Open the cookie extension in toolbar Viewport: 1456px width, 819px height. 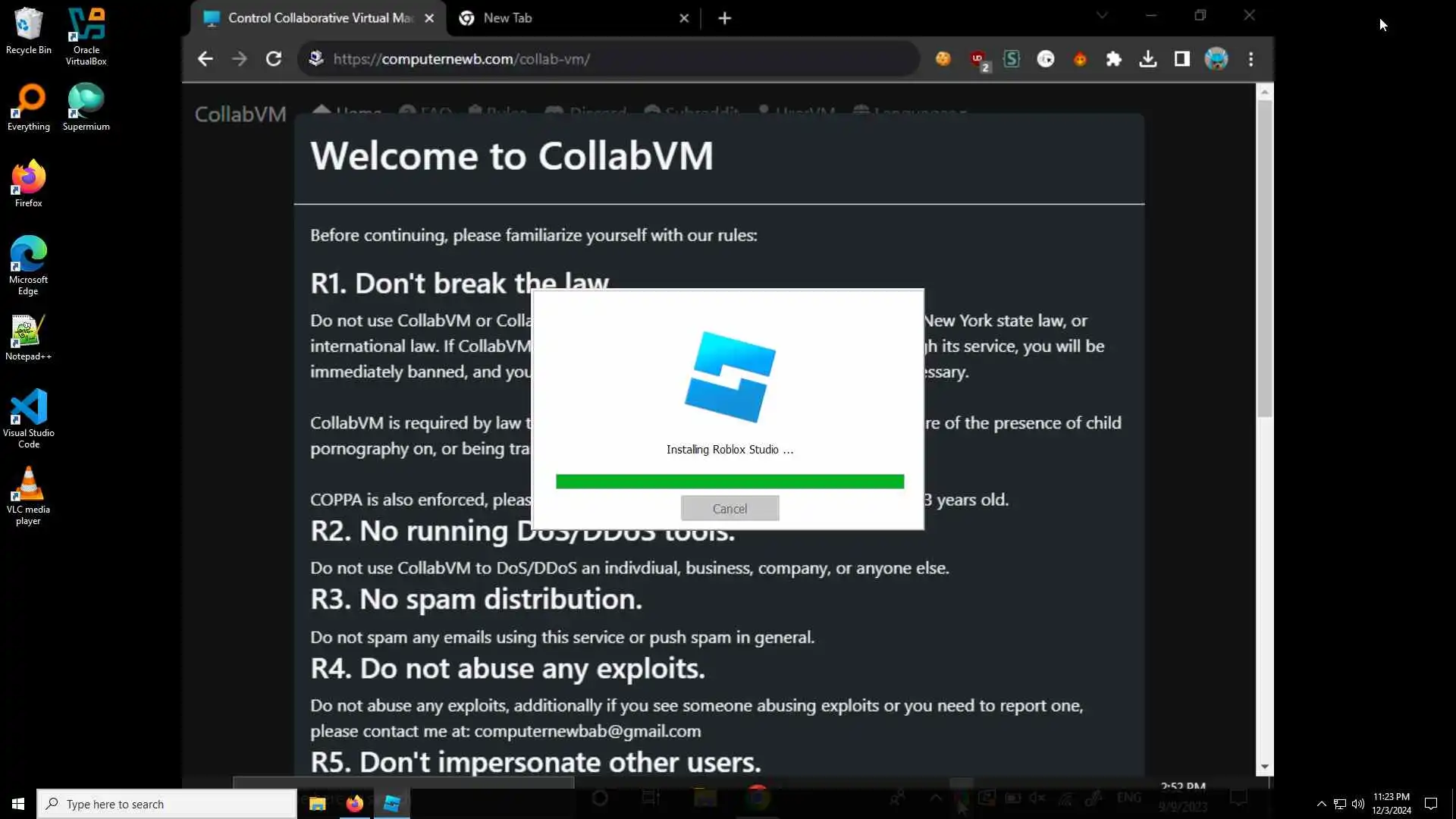943,59
